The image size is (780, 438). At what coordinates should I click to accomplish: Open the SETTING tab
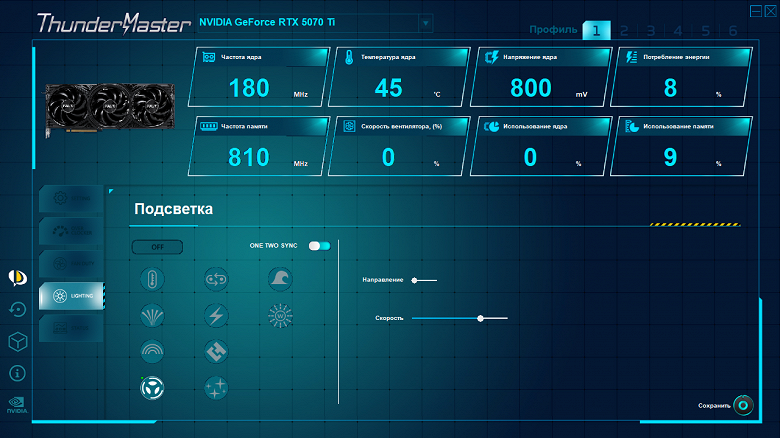coord(72,199)
